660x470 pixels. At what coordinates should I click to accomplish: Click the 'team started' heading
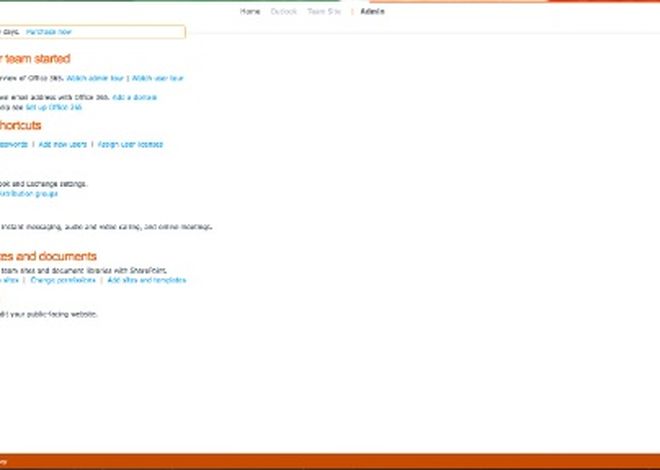click(x=35, y=58)
